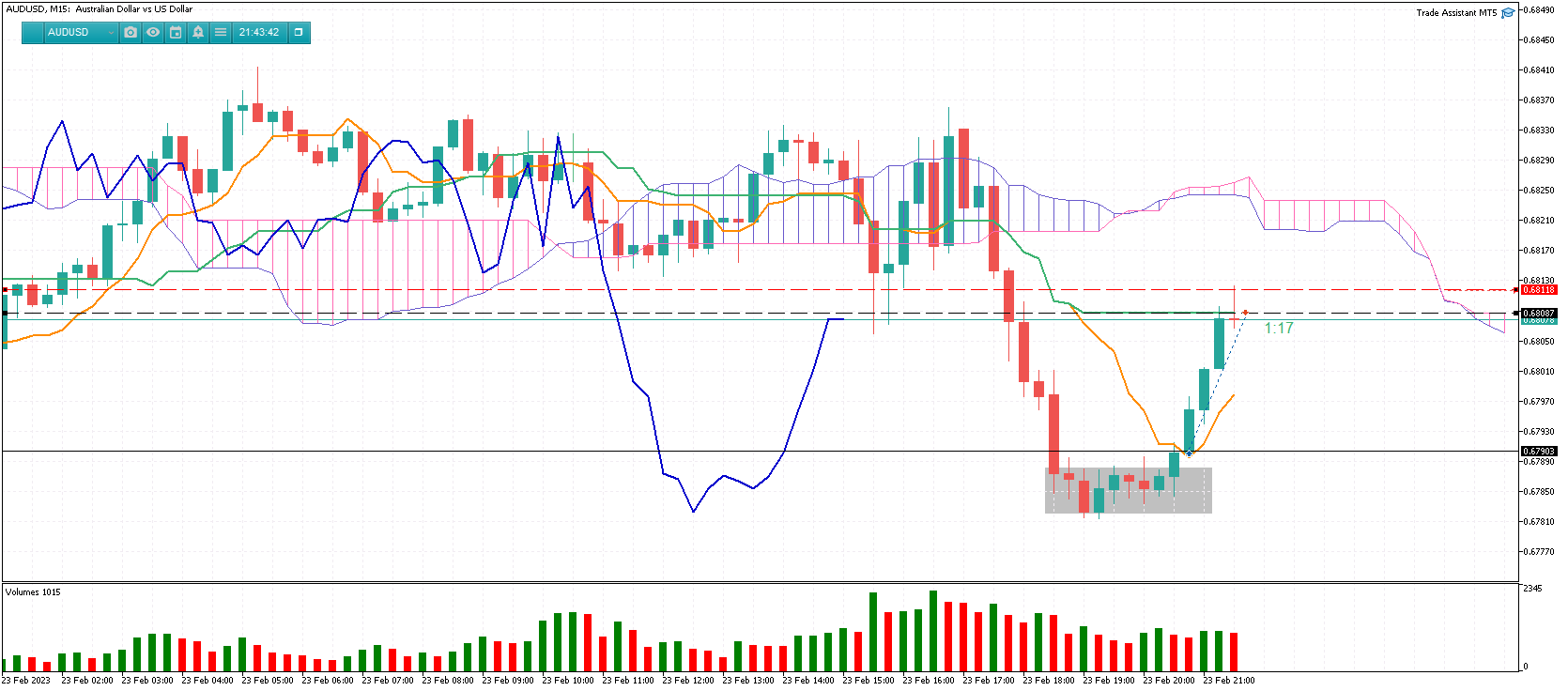Screen dimensions: 1568x691
Task: Click the 23 Feb 02:00 time axis label
Action: click(87, 681)
